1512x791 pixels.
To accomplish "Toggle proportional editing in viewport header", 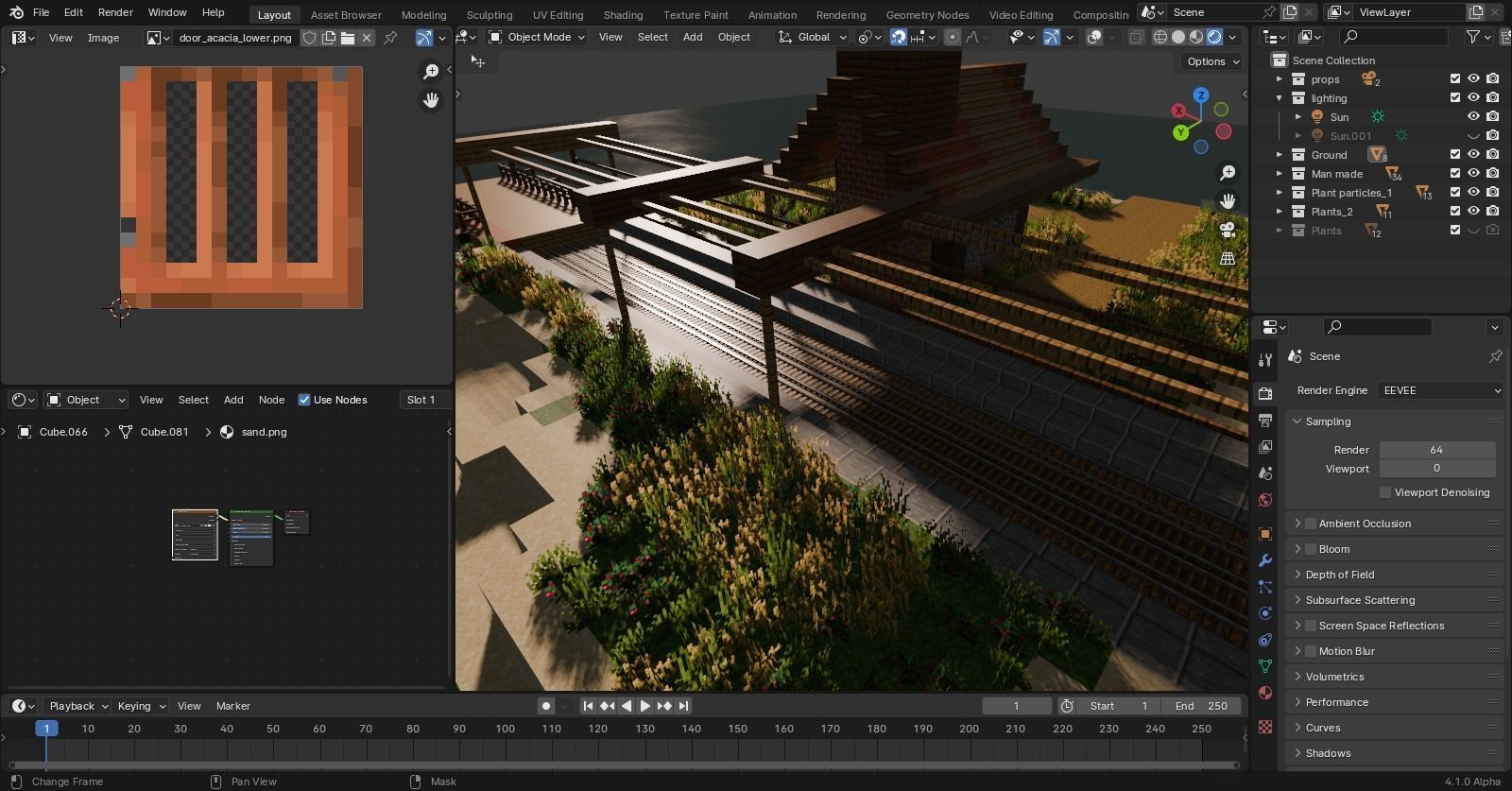I will coord(953,37).
